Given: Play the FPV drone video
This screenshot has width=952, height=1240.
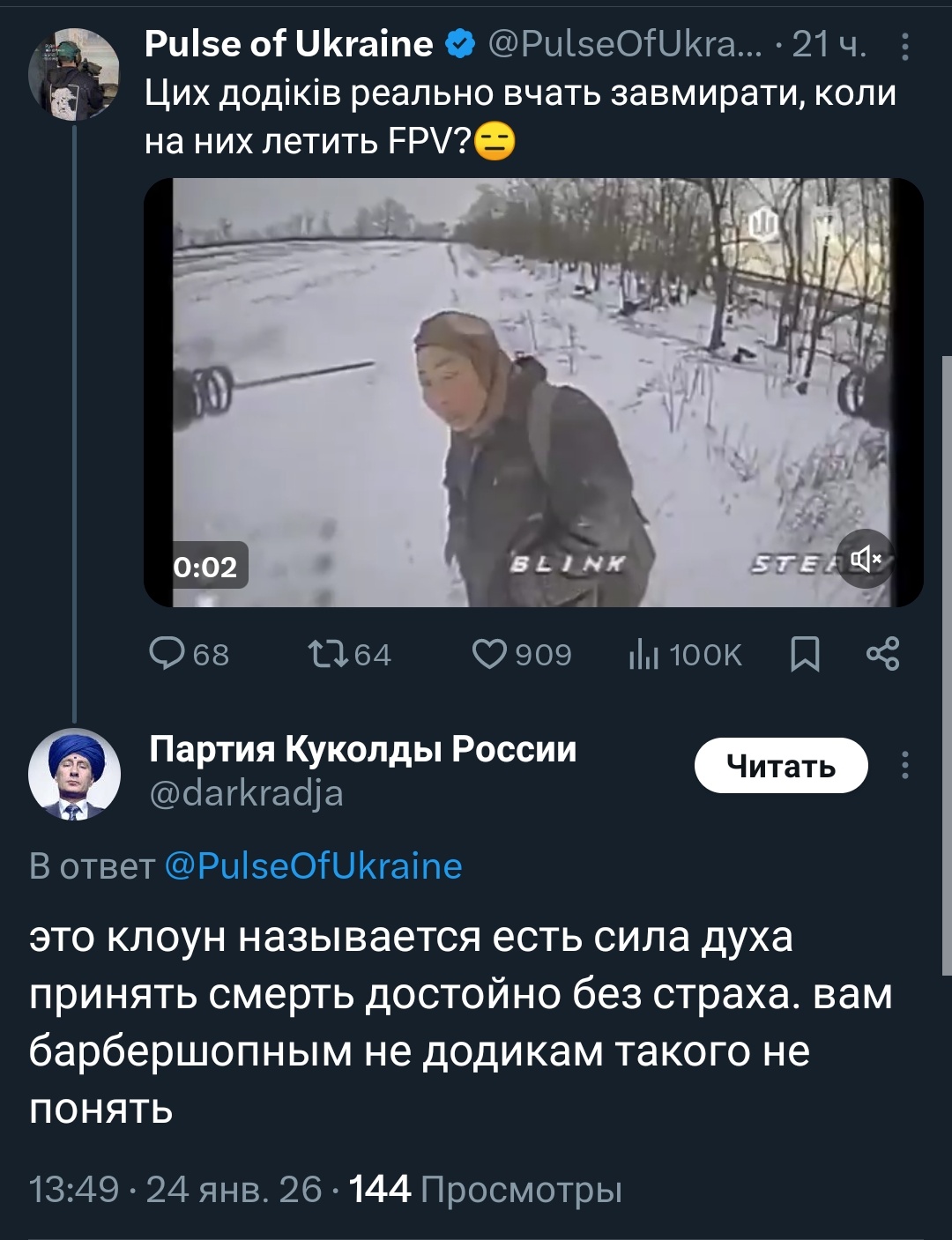Looking at the screenshot, I should [532, 392].
